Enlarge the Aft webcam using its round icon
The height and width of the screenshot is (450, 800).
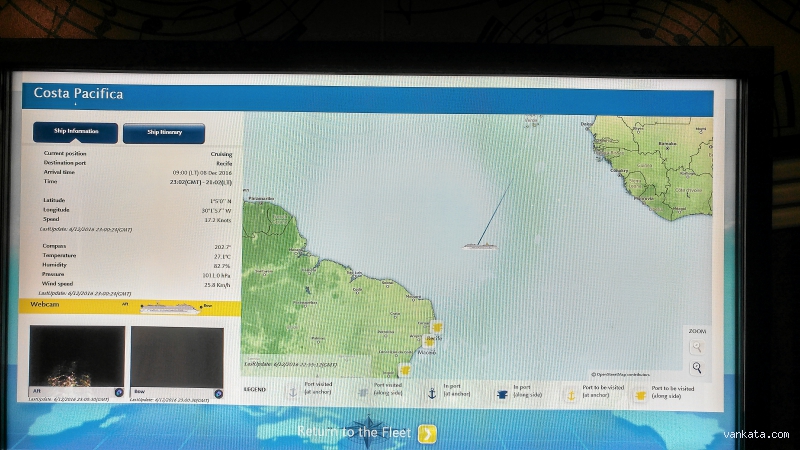[x=119, y=392]
